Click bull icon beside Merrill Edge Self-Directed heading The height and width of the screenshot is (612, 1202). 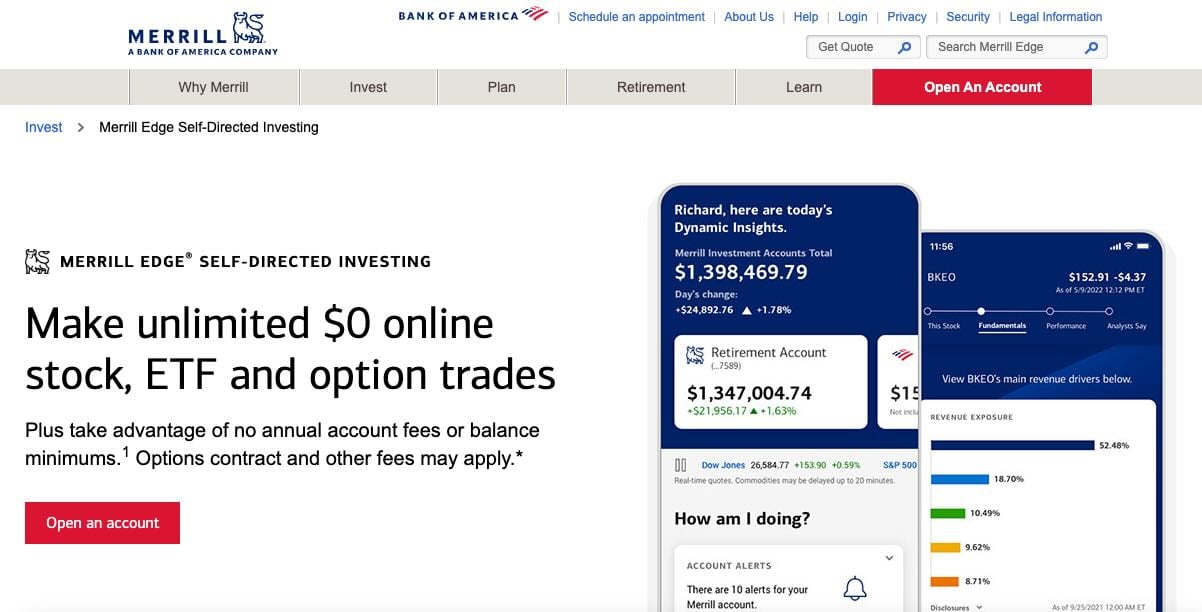click(x=37, y=261)
